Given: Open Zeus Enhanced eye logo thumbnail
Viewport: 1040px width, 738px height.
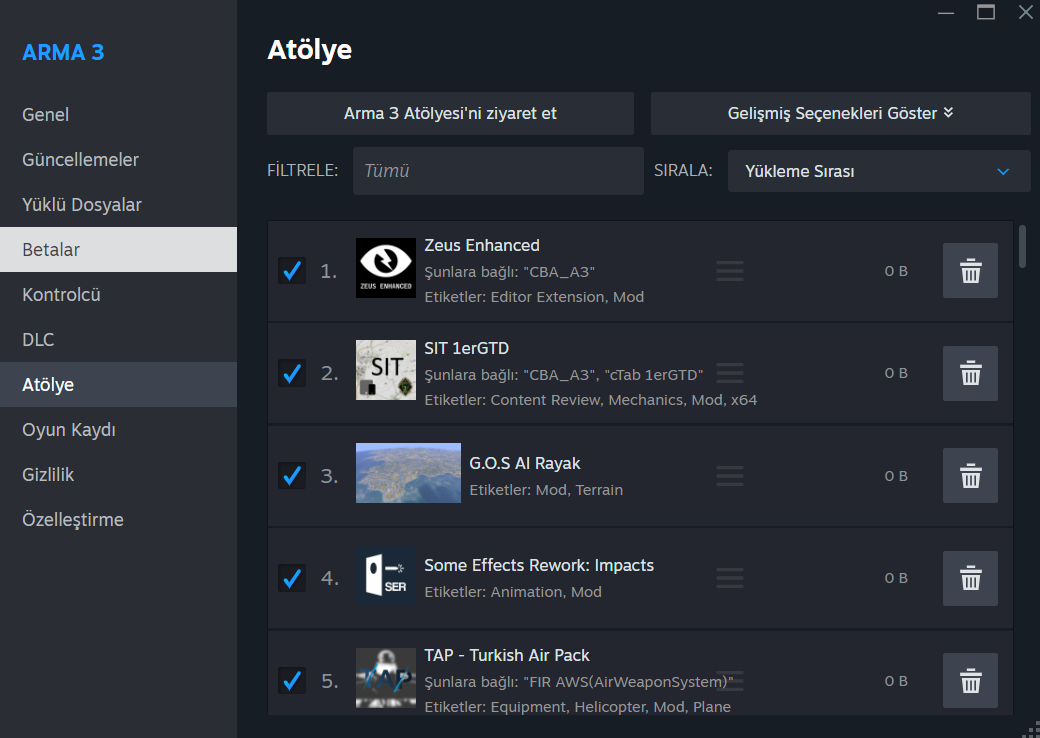Looking at the screenshot, I should pyautogui.click(x=386, y=268).
